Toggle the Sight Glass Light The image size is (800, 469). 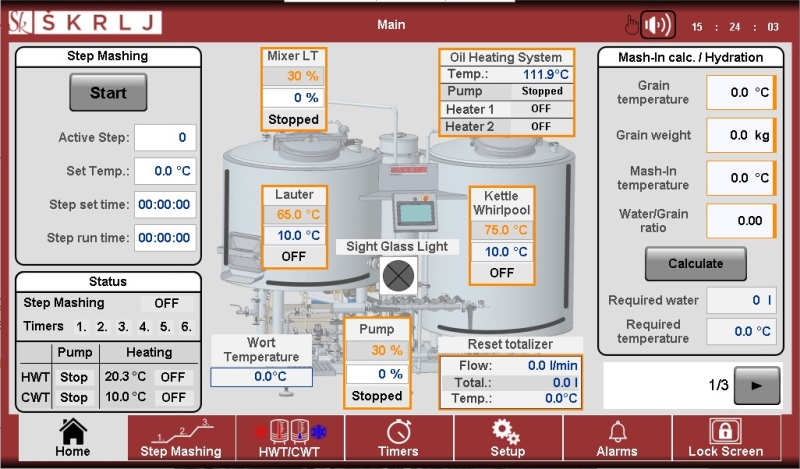tap(397, 274)
